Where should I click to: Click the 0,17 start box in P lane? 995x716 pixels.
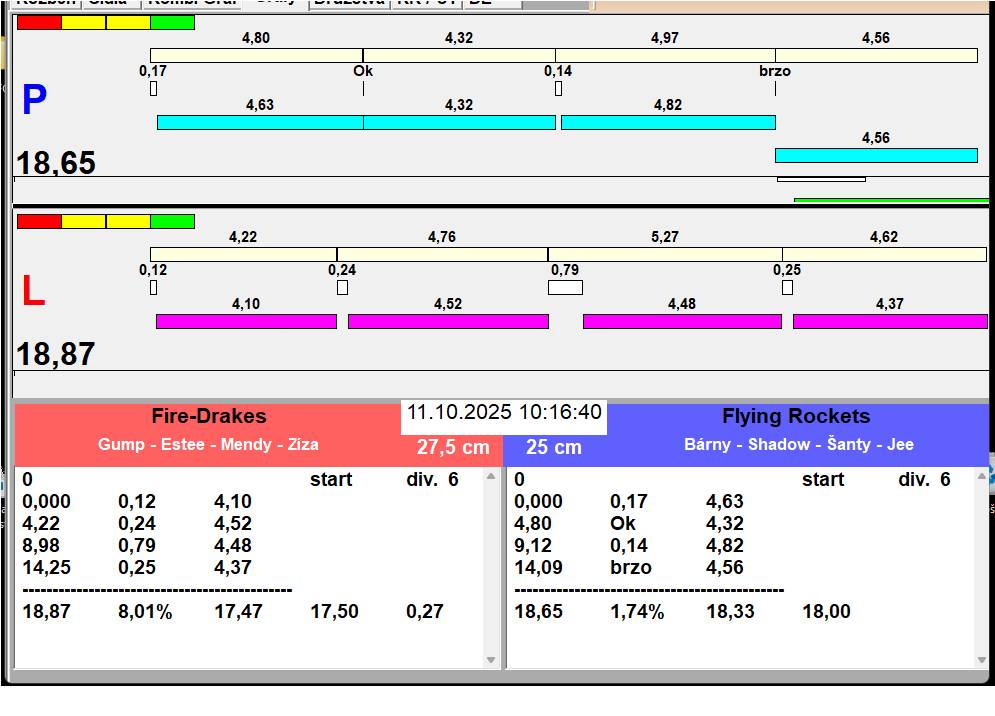coord(153,89)
